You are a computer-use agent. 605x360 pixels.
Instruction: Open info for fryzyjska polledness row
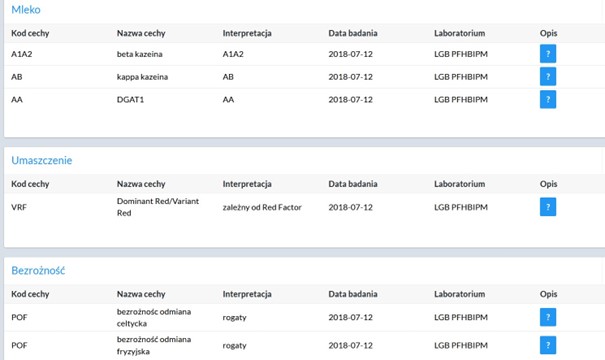[548, 345]
